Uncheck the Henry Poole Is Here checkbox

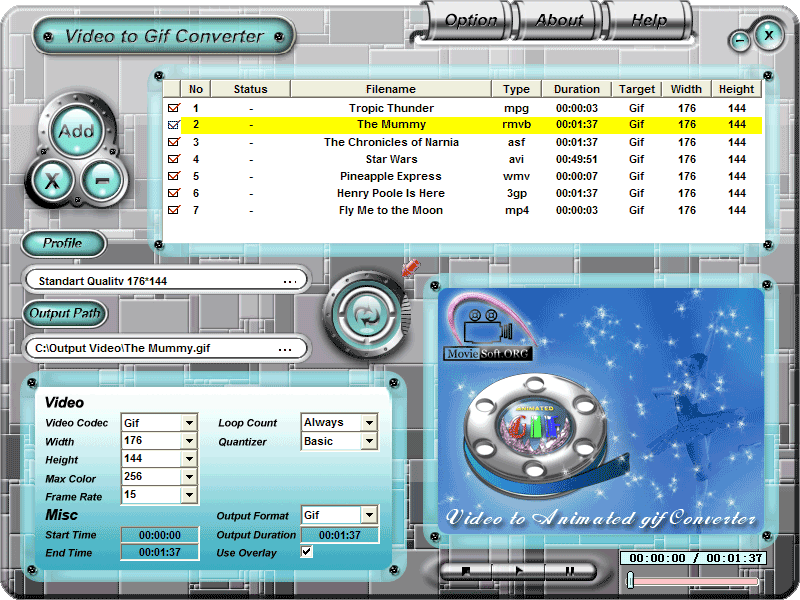(x=174, y=193)
